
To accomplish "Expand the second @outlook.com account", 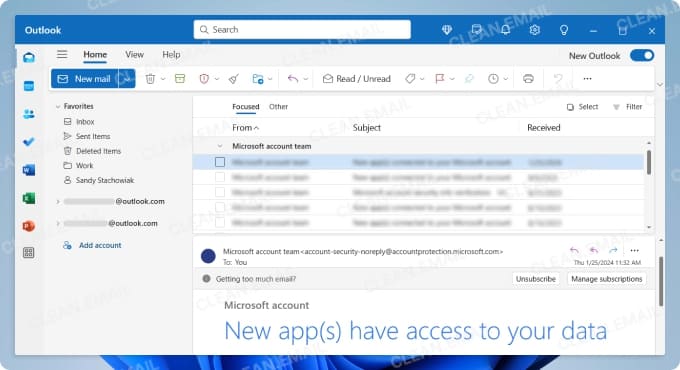I will pyautogui.click(x=58, y=223).
